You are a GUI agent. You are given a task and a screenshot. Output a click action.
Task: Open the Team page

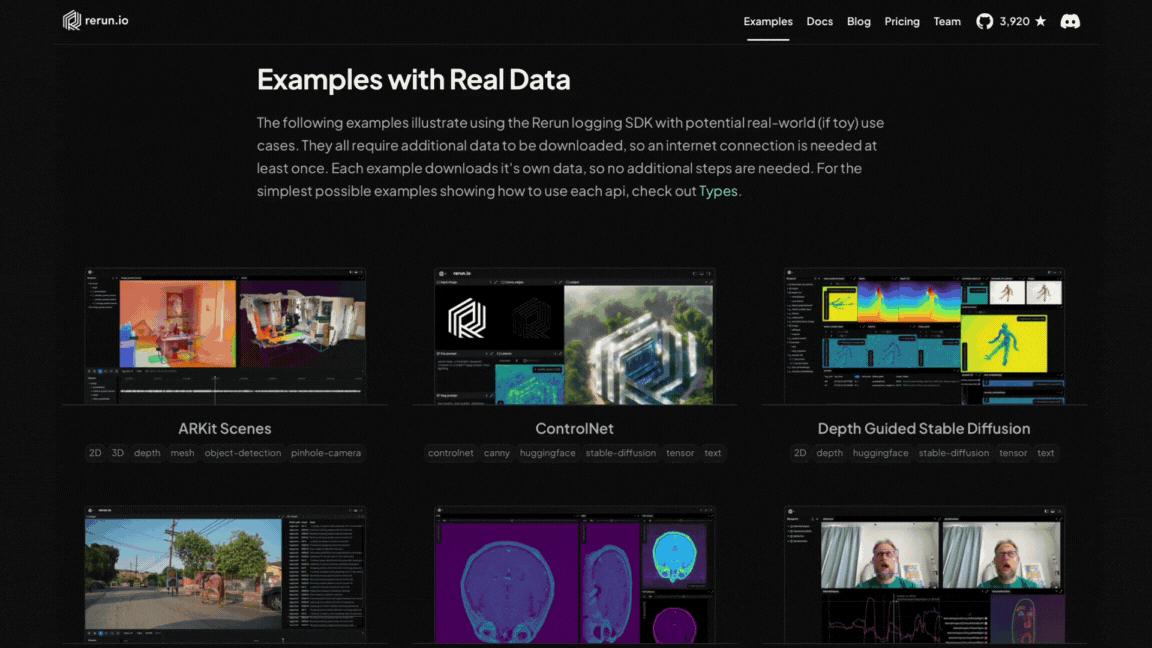(x=947, y=21)
